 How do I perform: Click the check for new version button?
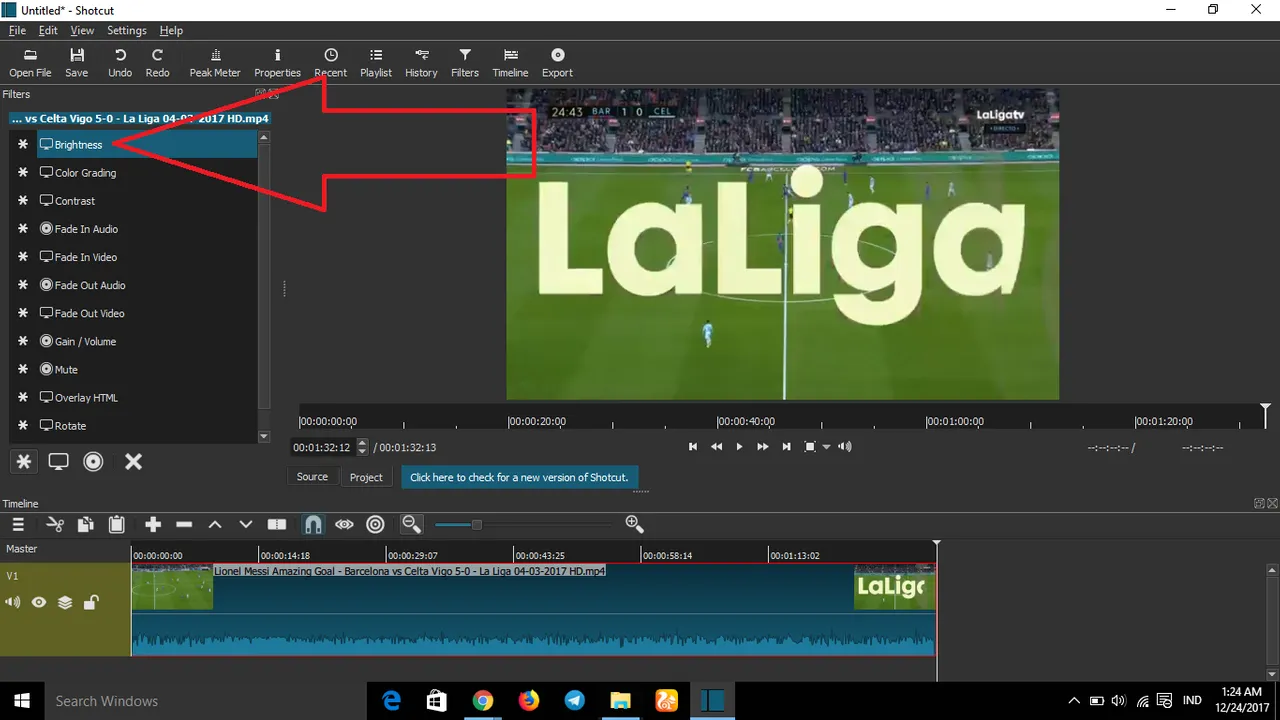pyautogui.click(x=519, y=477)
